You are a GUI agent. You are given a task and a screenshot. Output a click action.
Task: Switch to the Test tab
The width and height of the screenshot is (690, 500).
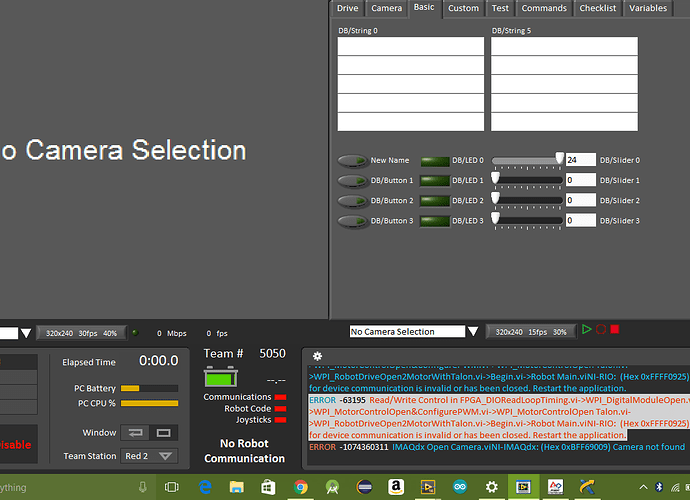(500, 8)
